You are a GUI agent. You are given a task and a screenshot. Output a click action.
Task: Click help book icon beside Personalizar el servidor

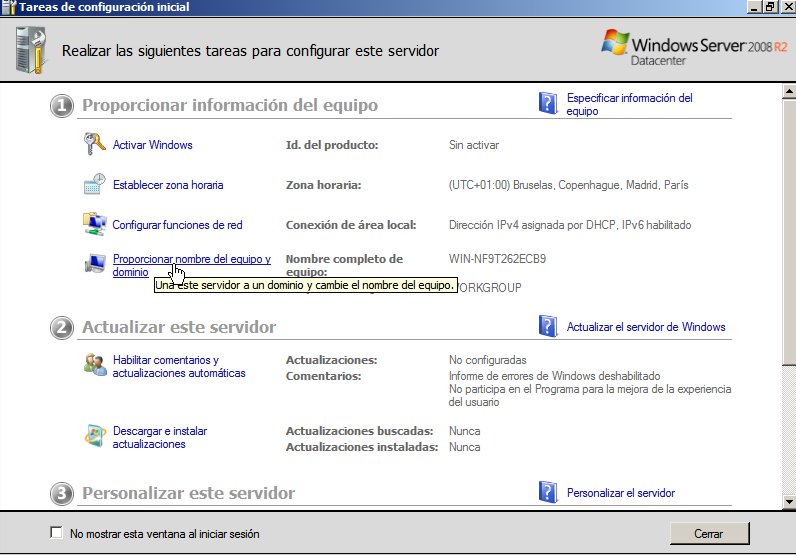click(x=548, y=492)
